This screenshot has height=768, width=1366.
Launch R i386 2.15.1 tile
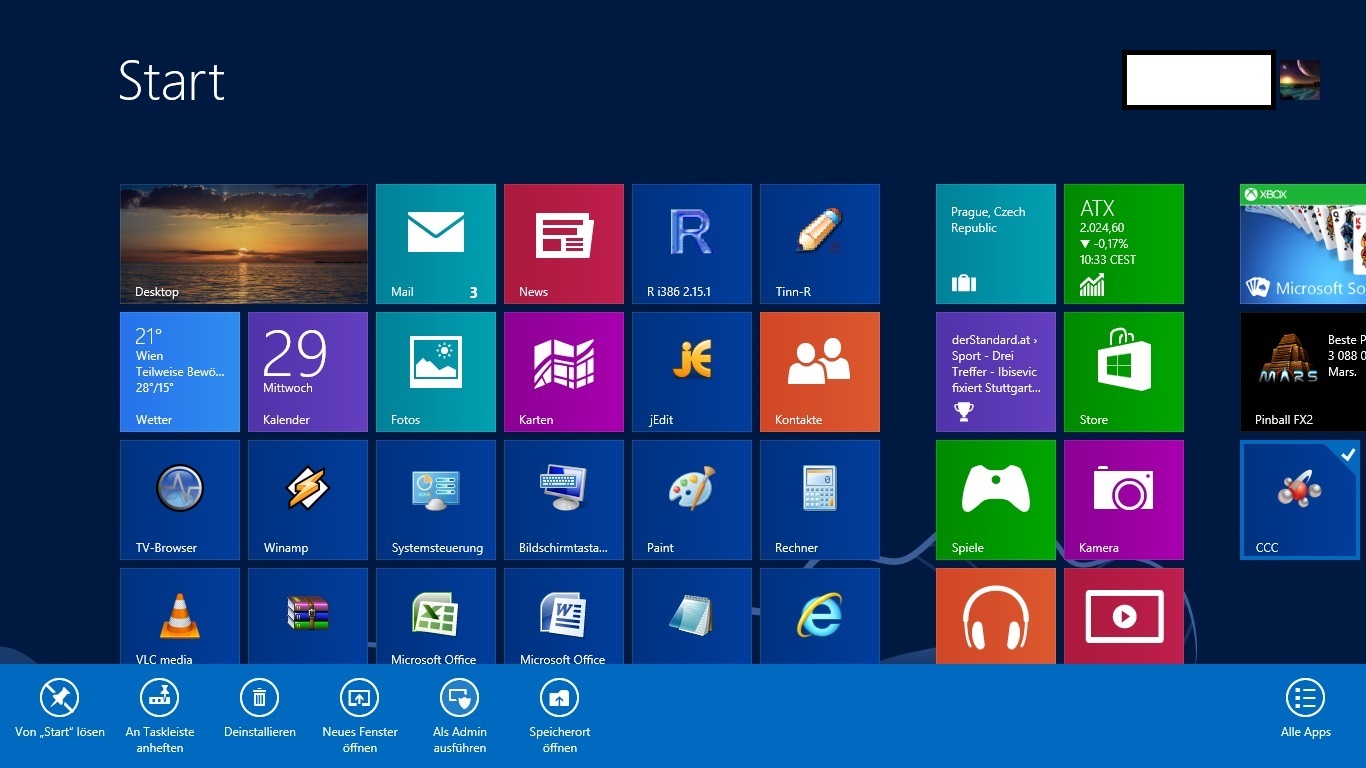[692, 244]
